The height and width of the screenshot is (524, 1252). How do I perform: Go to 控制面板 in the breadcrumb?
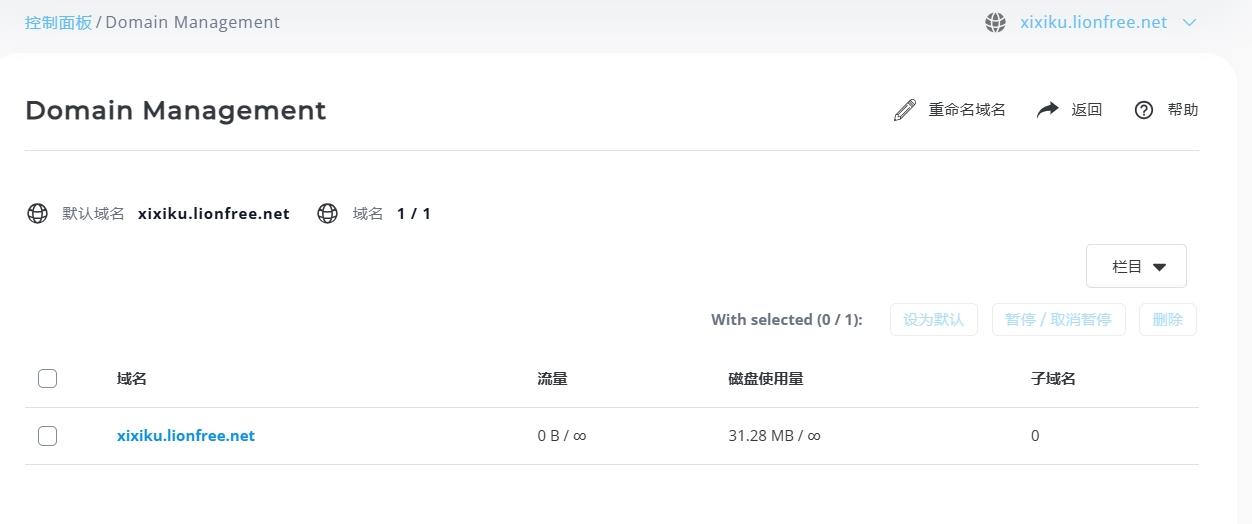58,22
